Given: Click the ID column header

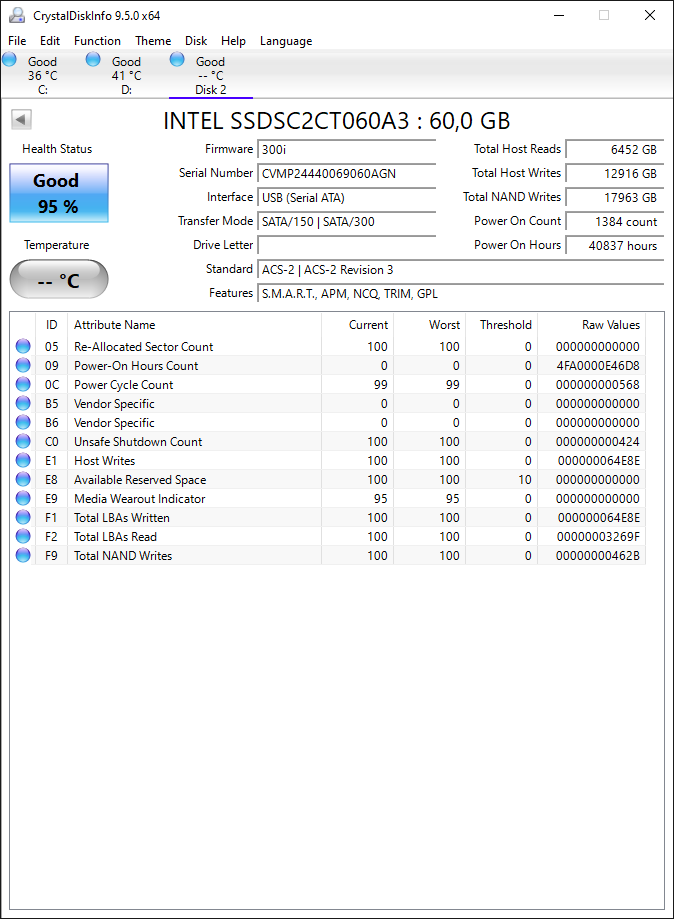Looking at the screenshot, I should tap(52, 325).
